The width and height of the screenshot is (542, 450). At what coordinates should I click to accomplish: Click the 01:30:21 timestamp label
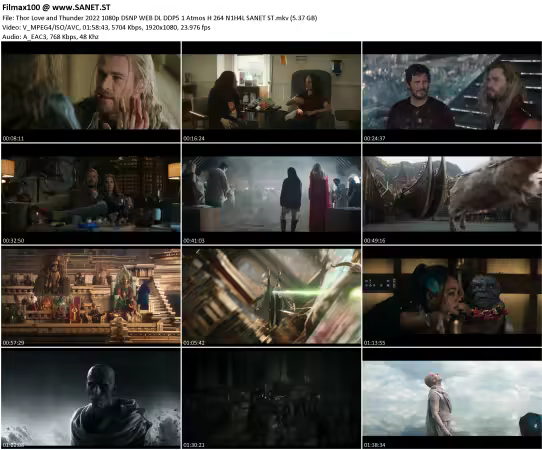194,445
